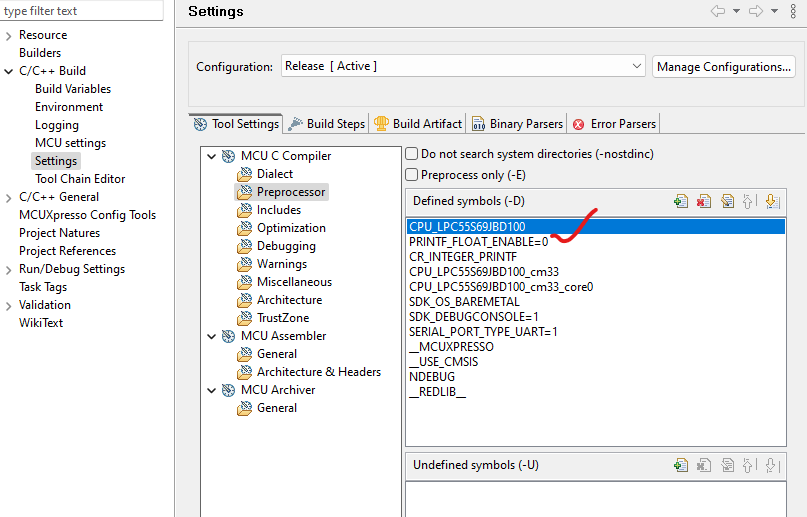Screen dimensions: 807x517
Task: Open the Project References page
Action: click(67, 251)
